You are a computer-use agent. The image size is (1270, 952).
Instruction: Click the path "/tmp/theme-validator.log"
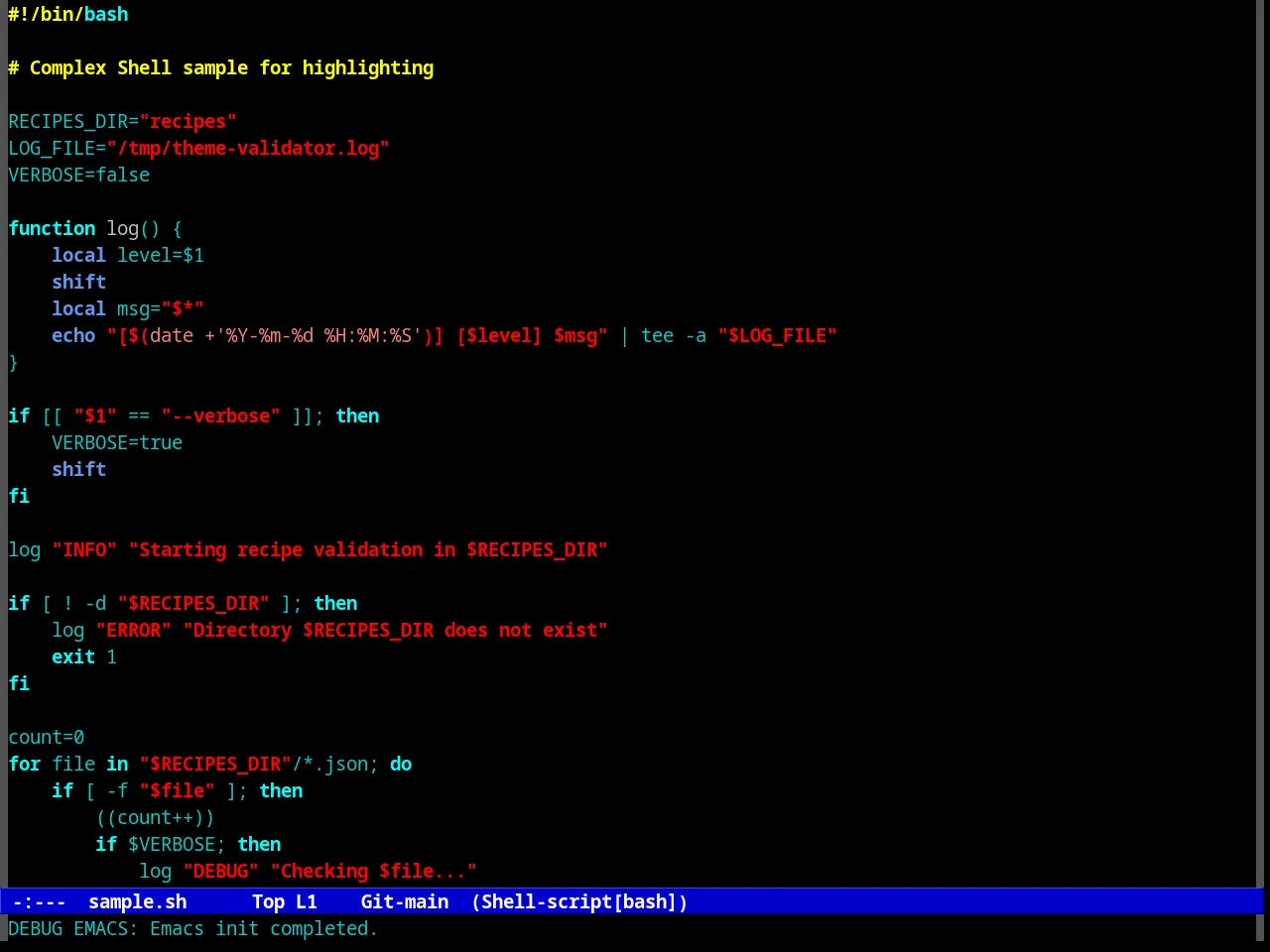(248, 148)
